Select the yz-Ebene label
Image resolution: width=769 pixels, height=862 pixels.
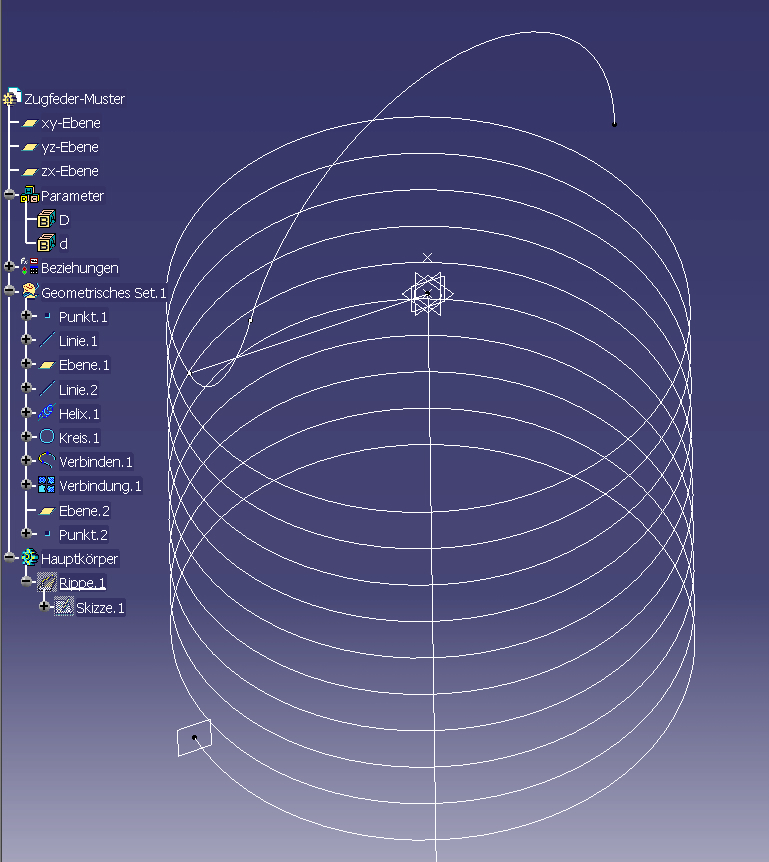click(x=70, y=147)
